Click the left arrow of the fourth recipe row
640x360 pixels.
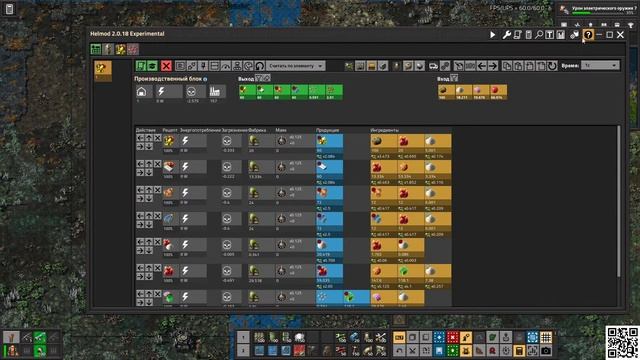[x=140, y=216]
